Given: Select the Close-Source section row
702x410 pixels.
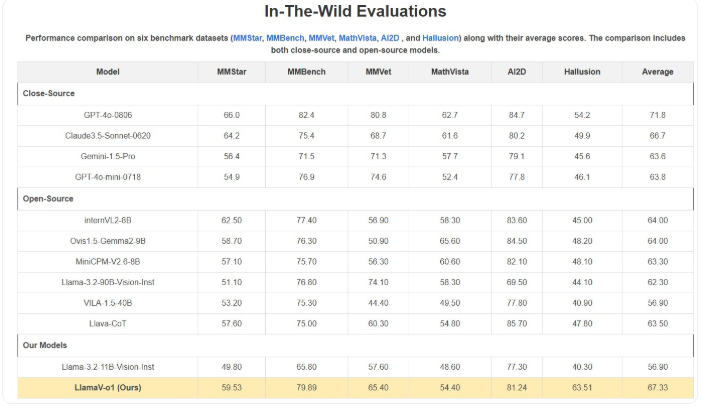Looking at the screenshot, I should (x=355, y=94).
